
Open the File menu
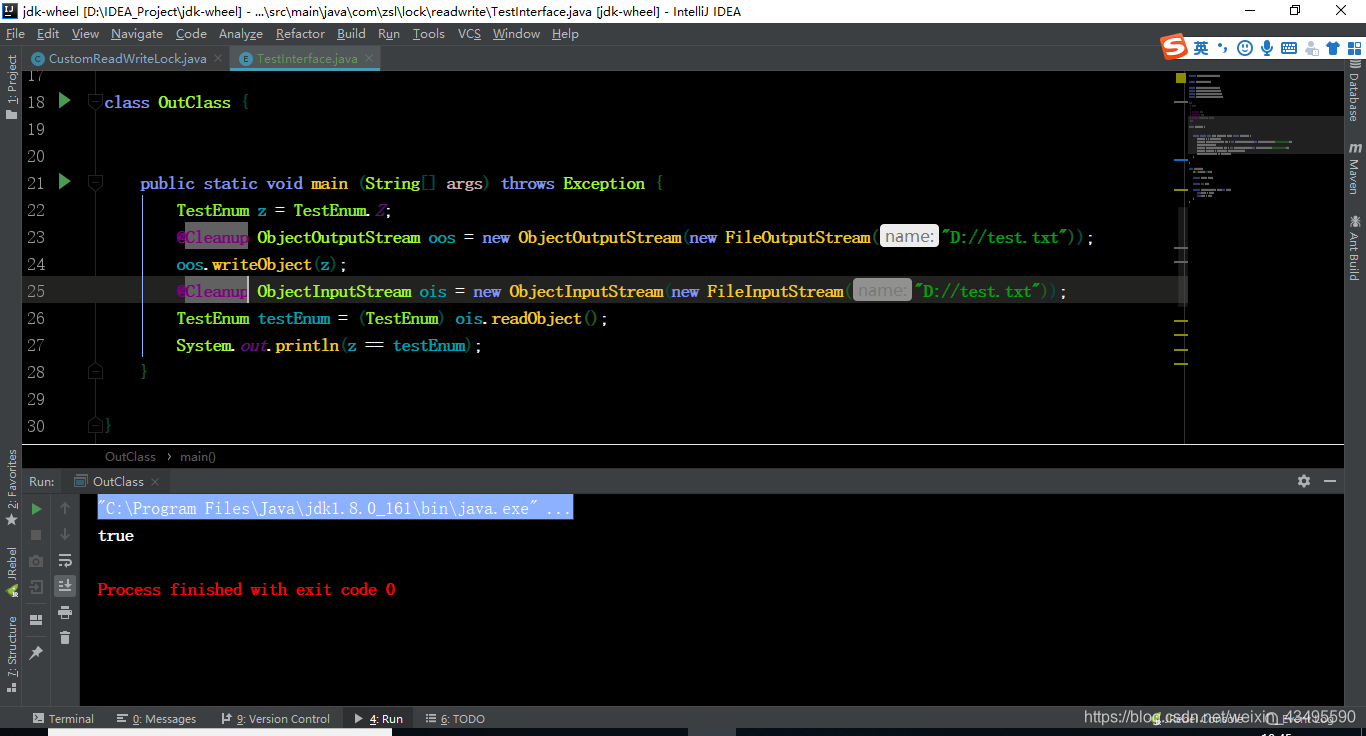[15, 34]
